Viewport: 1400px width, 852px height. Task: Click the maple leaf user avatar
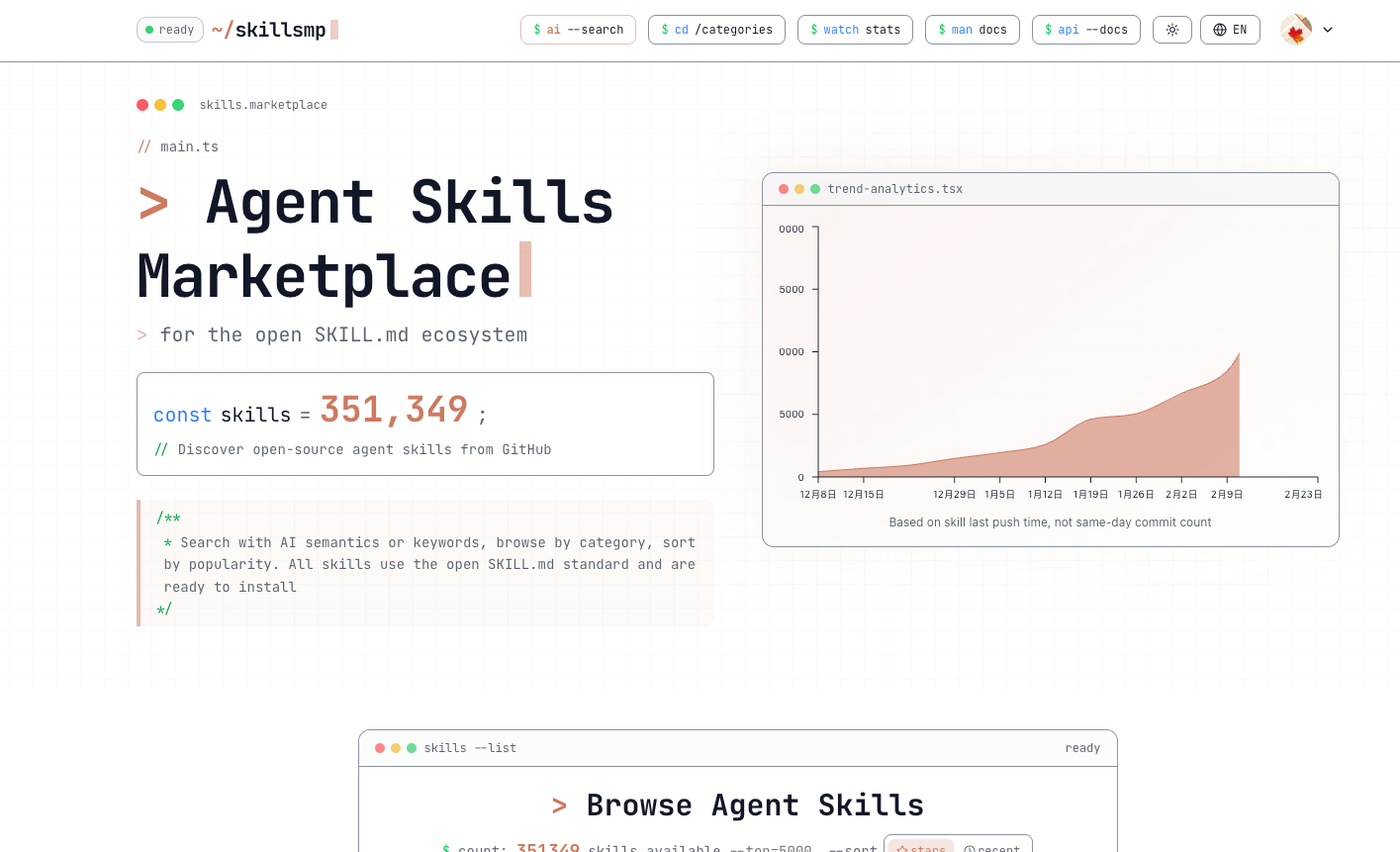1295,30
